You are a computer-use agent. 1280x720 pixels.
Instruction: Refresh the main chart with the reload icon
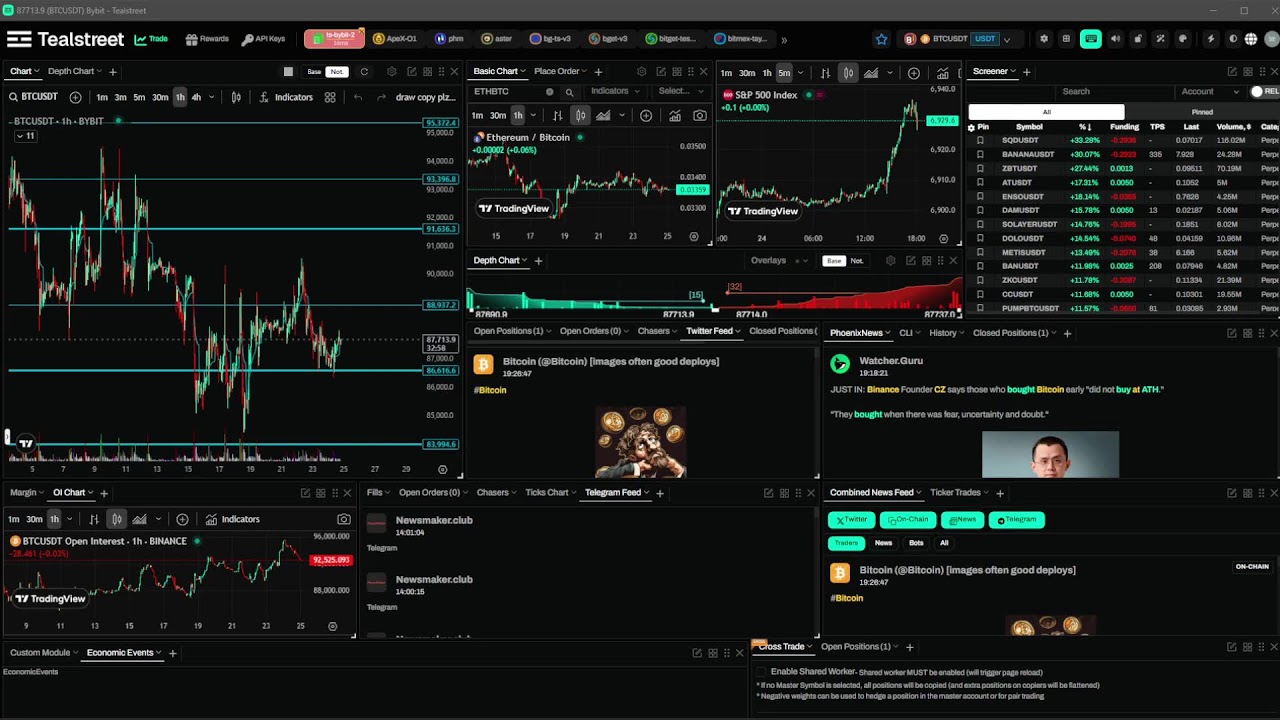[364, 72]
